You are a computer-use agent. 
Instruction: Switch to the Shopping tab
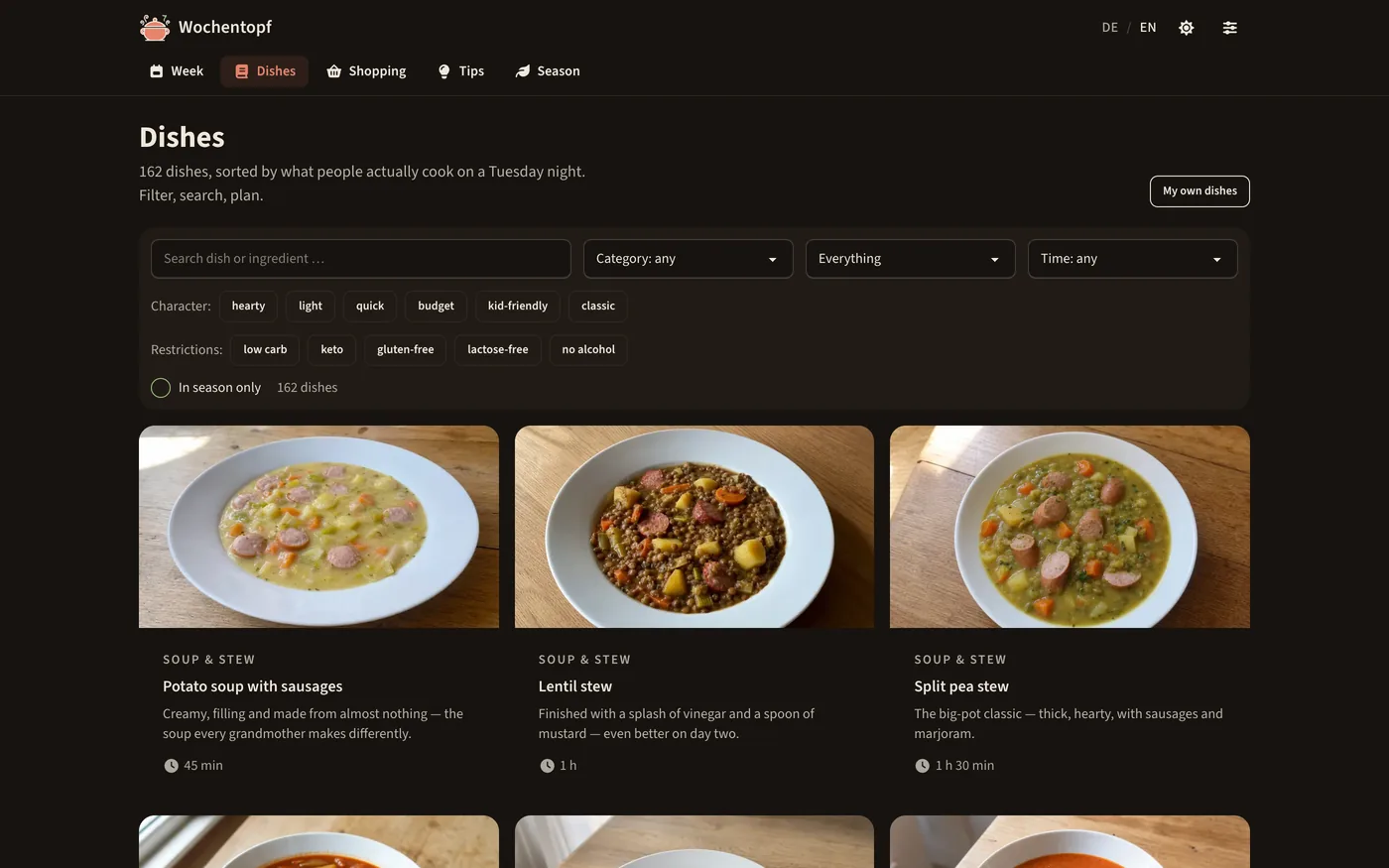point(366,71)
